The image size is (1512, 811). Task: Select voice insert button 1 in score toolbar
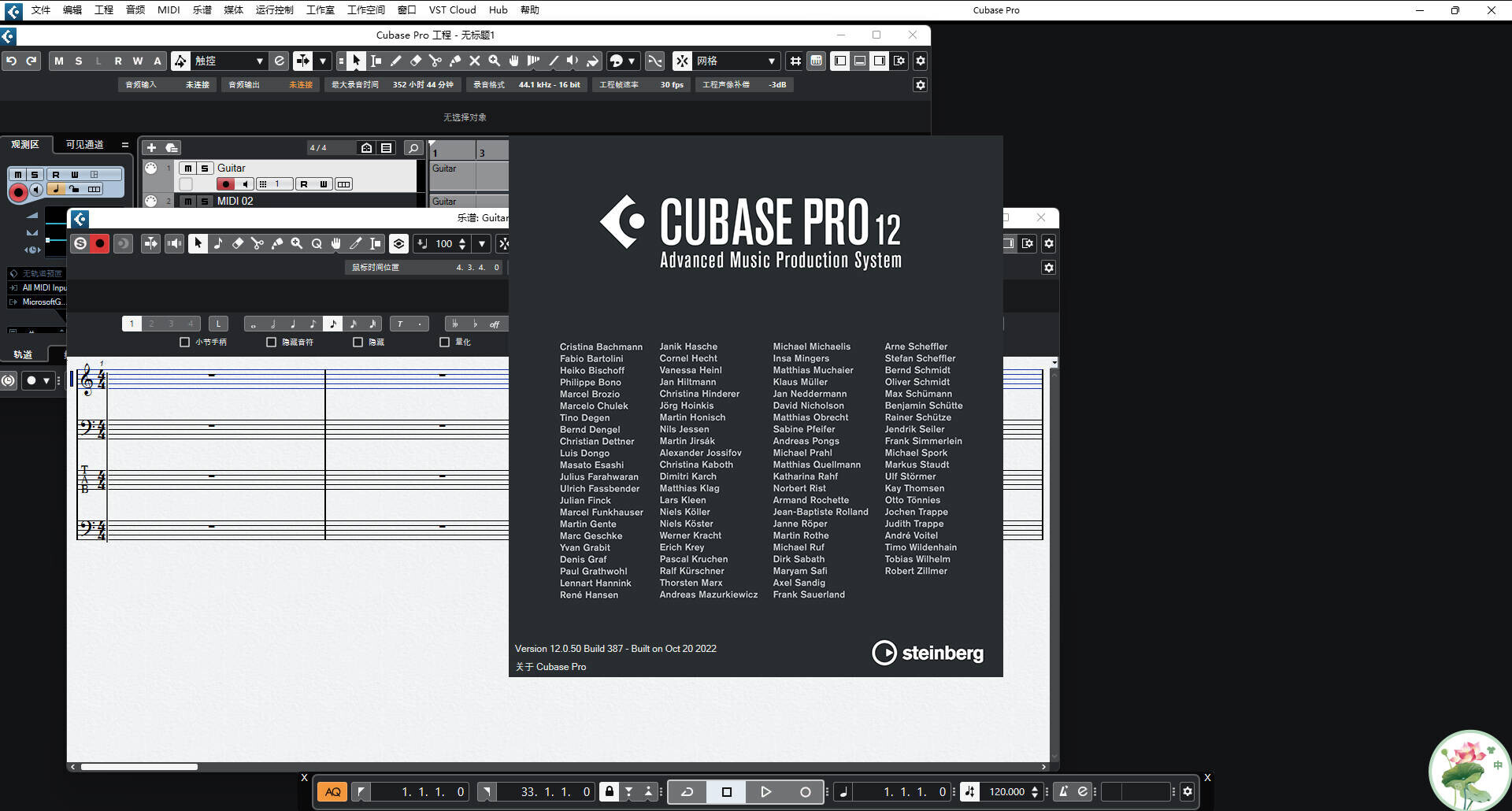pyautogui.click(x=132, y=324)
